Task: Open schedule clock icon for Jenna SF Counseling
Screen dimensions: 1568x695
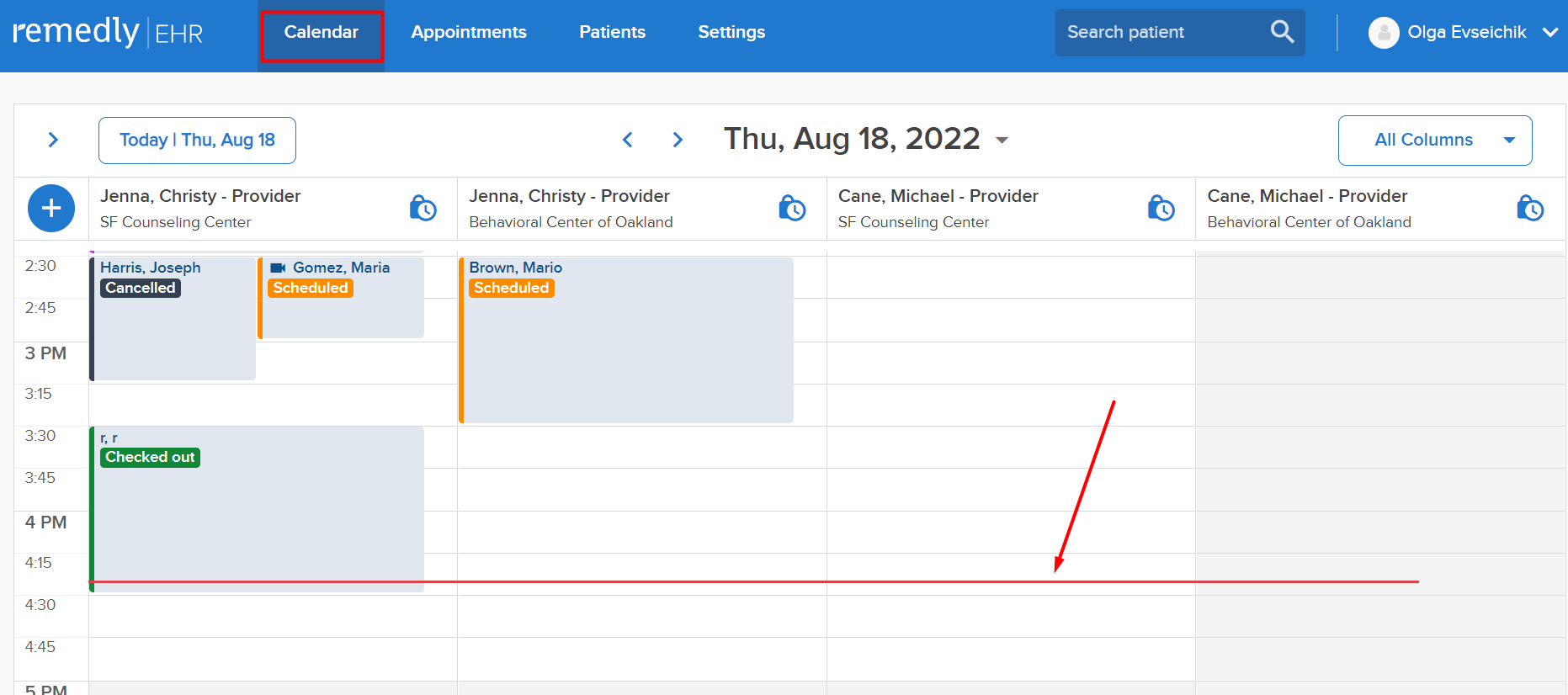Action: tap(423, 208)
